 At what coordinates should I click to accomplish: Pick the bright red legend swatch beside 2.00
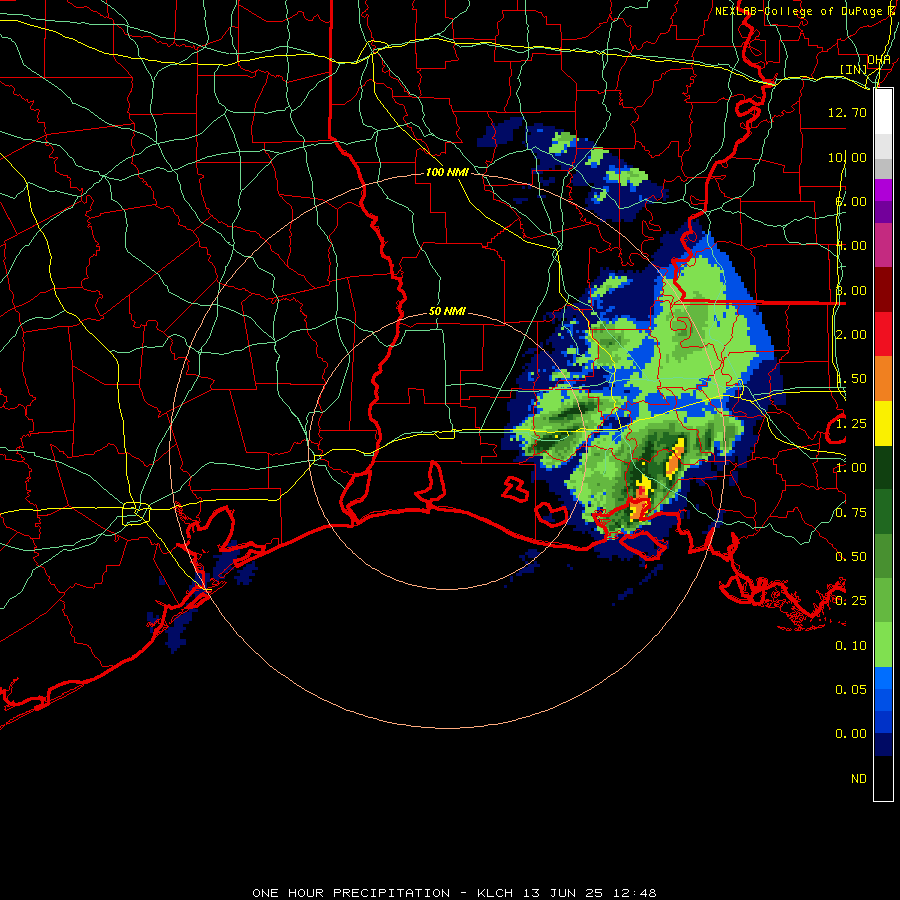[x=883, y=334]
